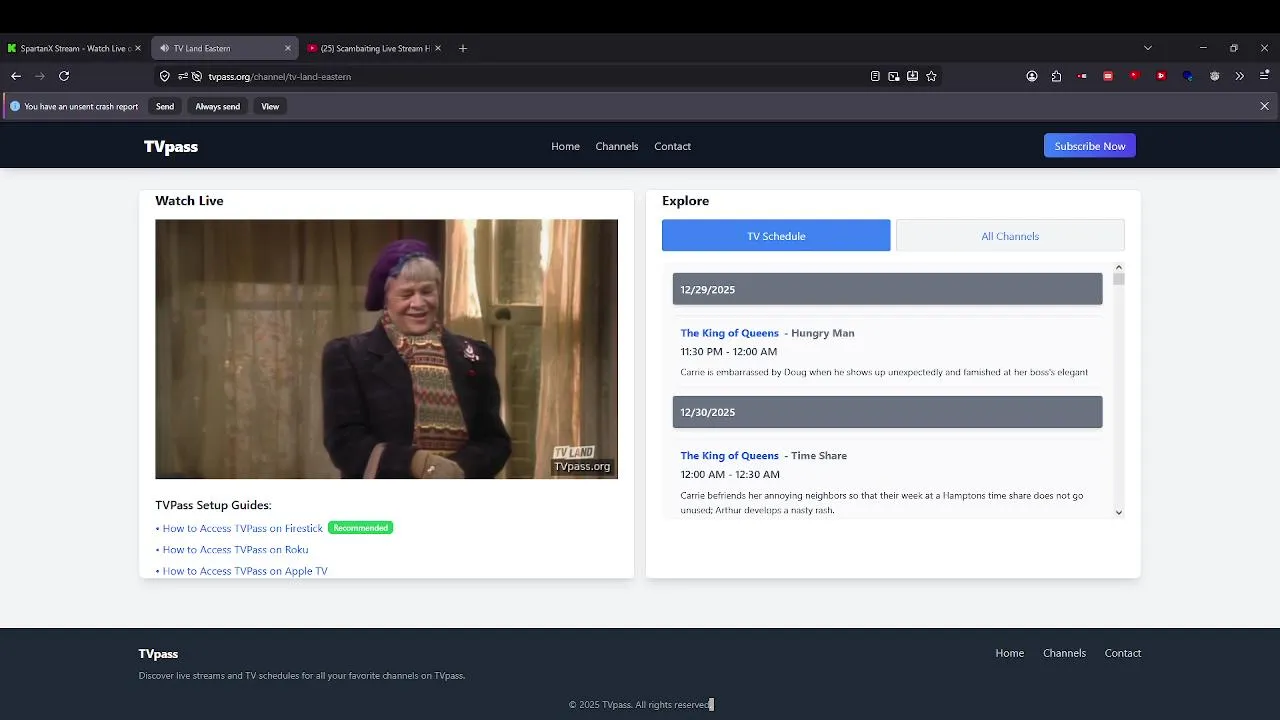
Task: Open the extensions puzzle icon
Action: 1056,76
